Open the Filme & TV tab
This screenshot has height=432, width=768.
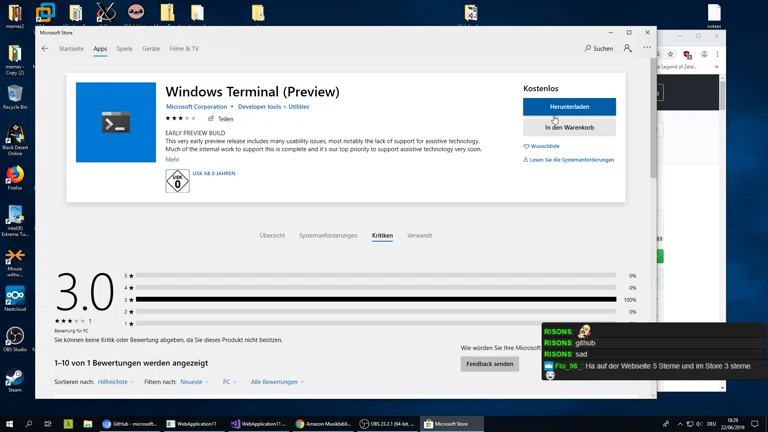(x=184, y=48)
